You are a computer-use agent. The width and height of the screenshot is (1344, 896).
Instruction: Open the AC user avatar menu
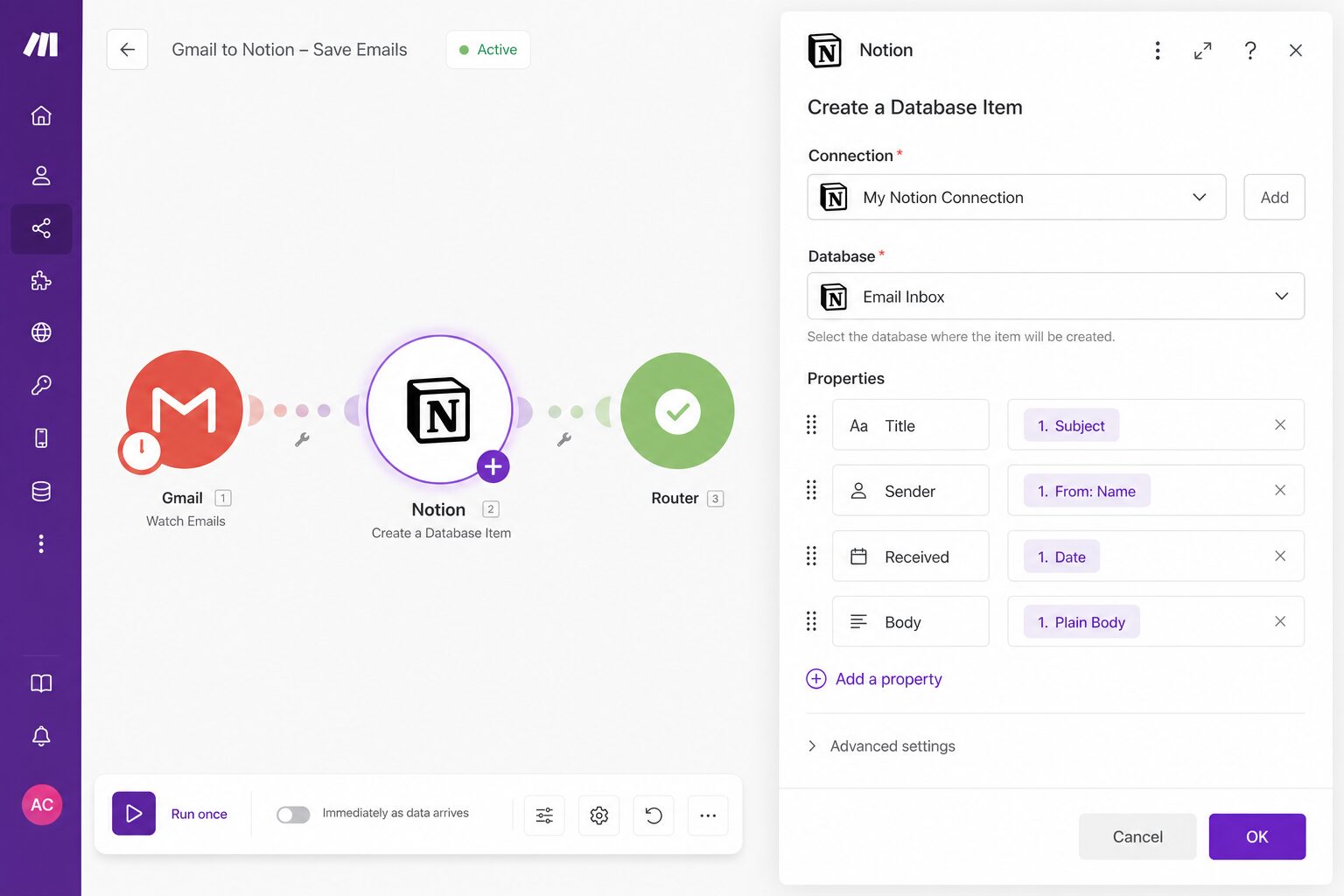pyautogui.click(x=42, y=804)
